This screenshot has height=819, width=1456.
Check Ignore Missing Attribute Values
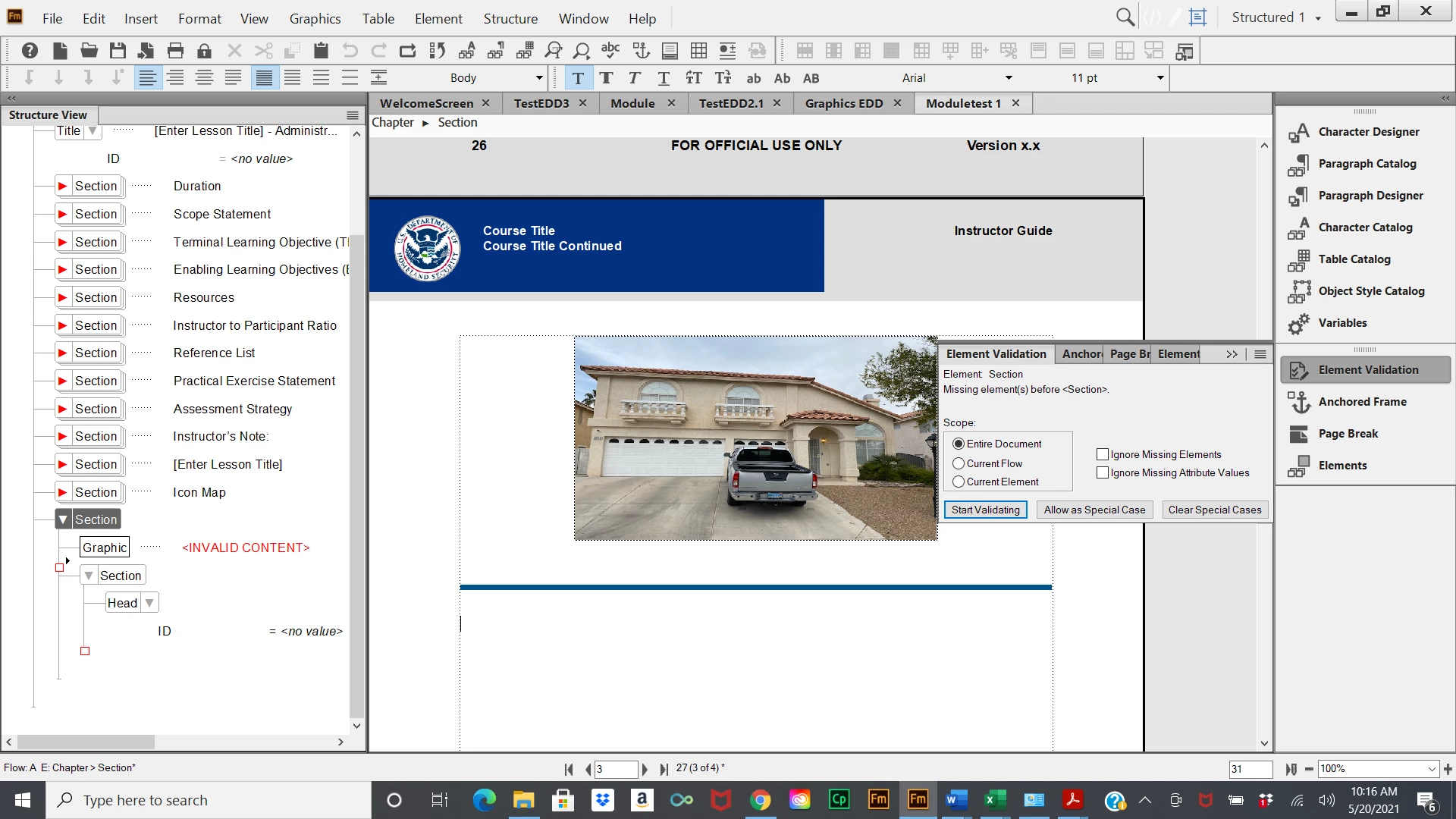(x=1103, y=472)
